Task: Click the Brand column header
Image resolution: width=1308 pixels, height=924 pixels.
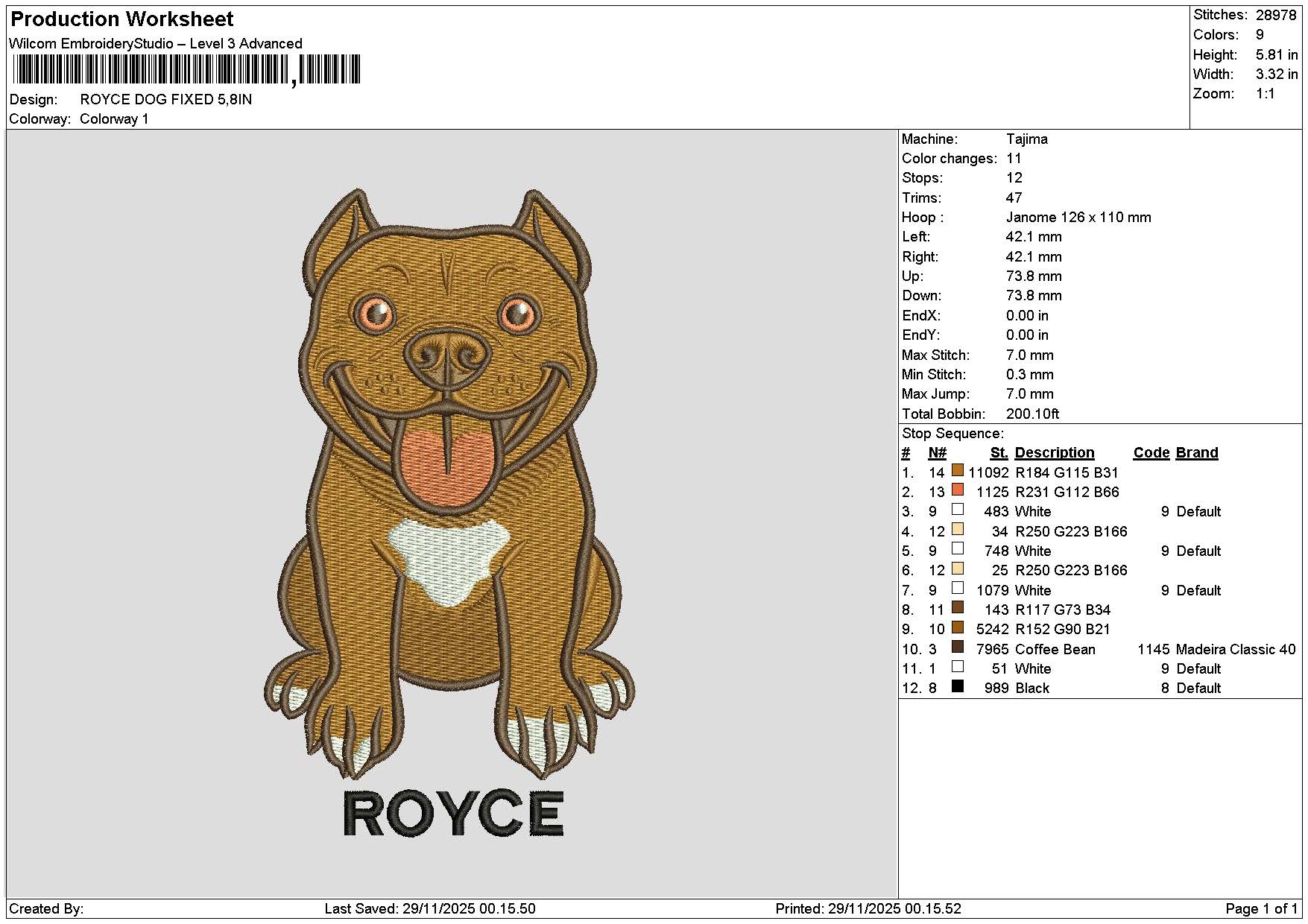Action: click(1197, 453)
